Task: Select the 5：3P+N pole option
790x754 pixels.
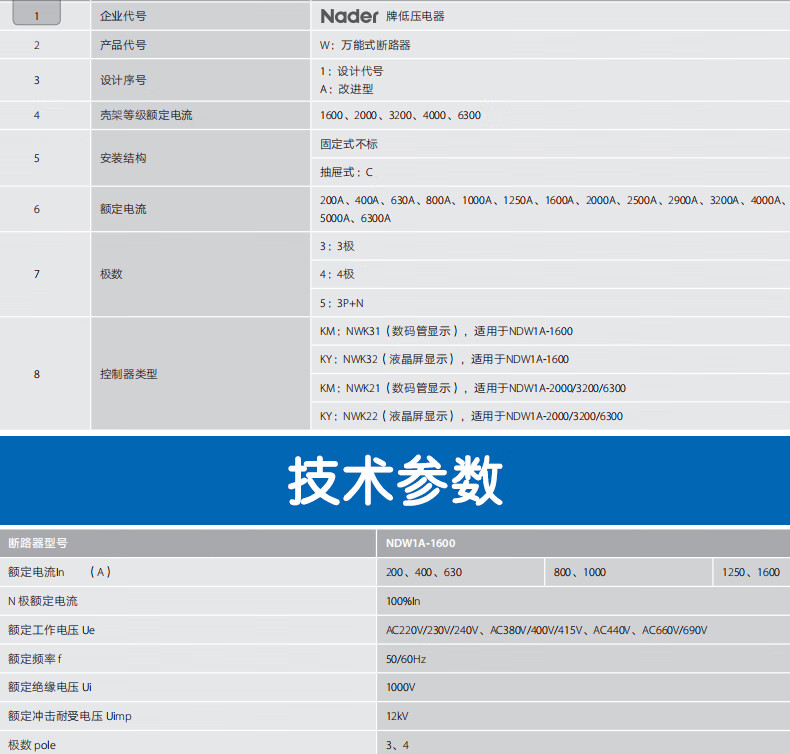Action: tap(341, 303)
